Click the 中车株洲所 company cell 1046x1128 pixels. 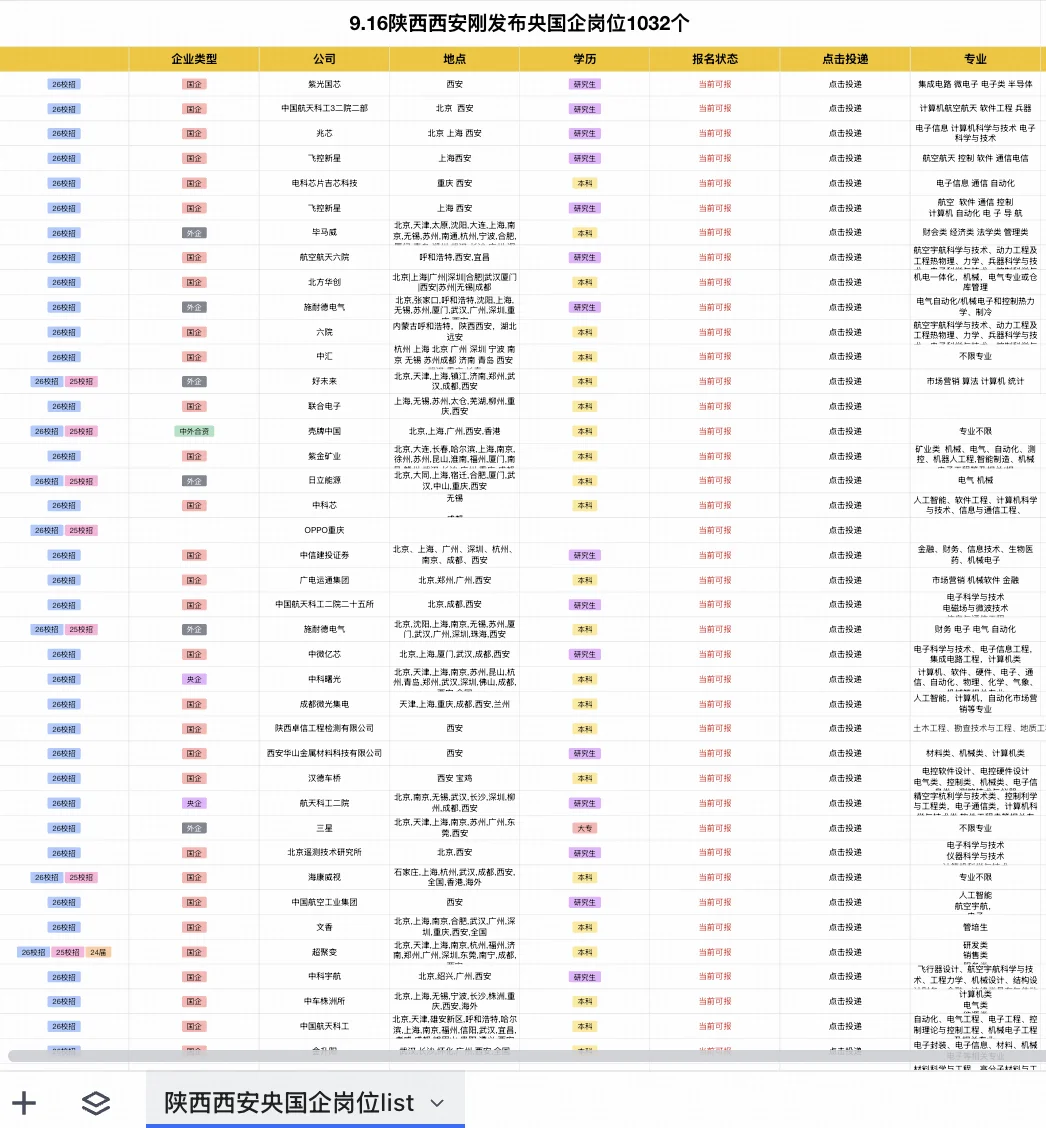tap(324, 1001)
